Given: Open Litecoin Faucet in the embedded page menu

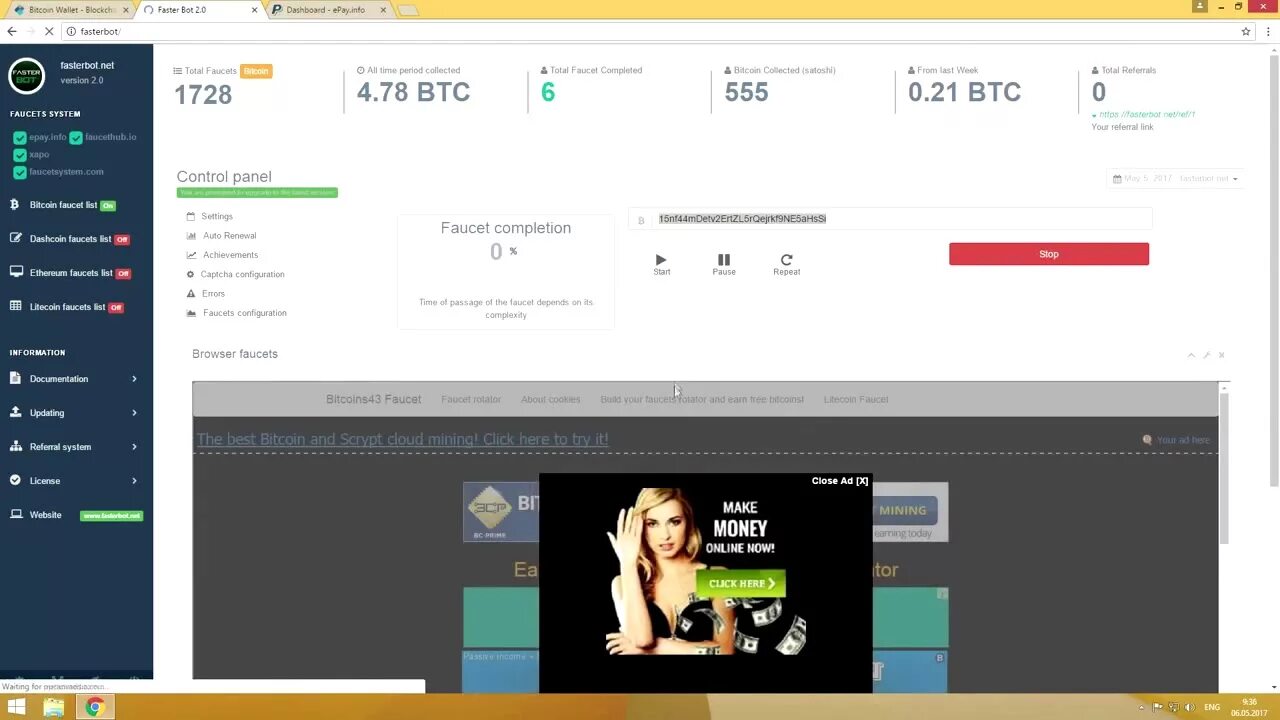Looking at the screenshot, I should coord(856,400).
